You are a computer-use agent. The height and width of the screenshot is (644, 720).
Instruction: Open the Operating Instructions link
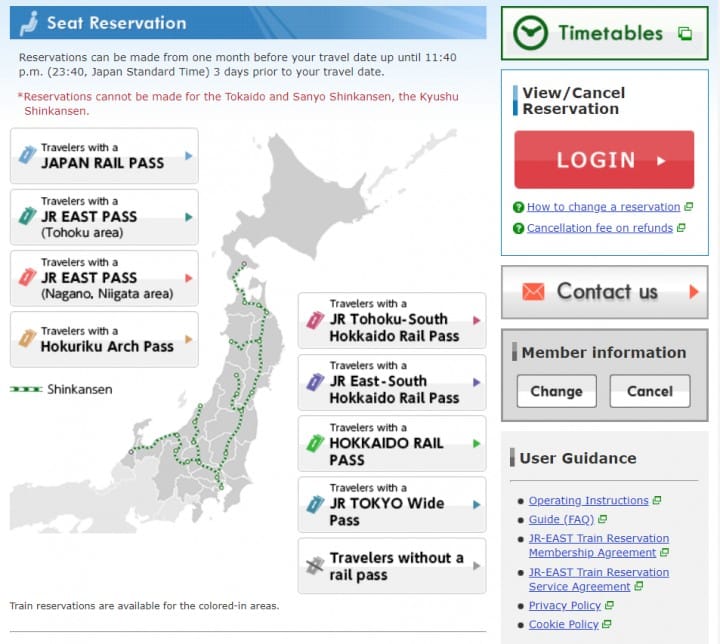coord(588,500)
